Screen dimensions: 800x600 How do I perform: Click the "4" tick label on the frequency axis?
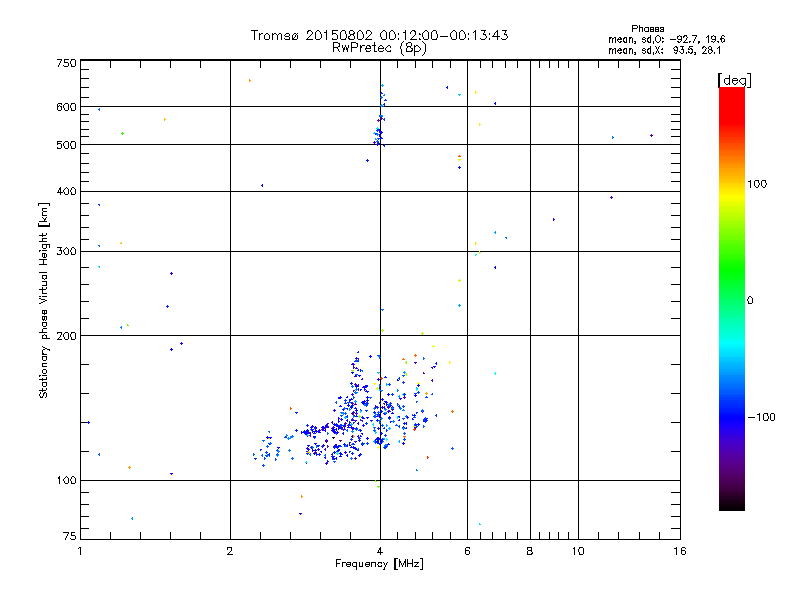(380, 551)
